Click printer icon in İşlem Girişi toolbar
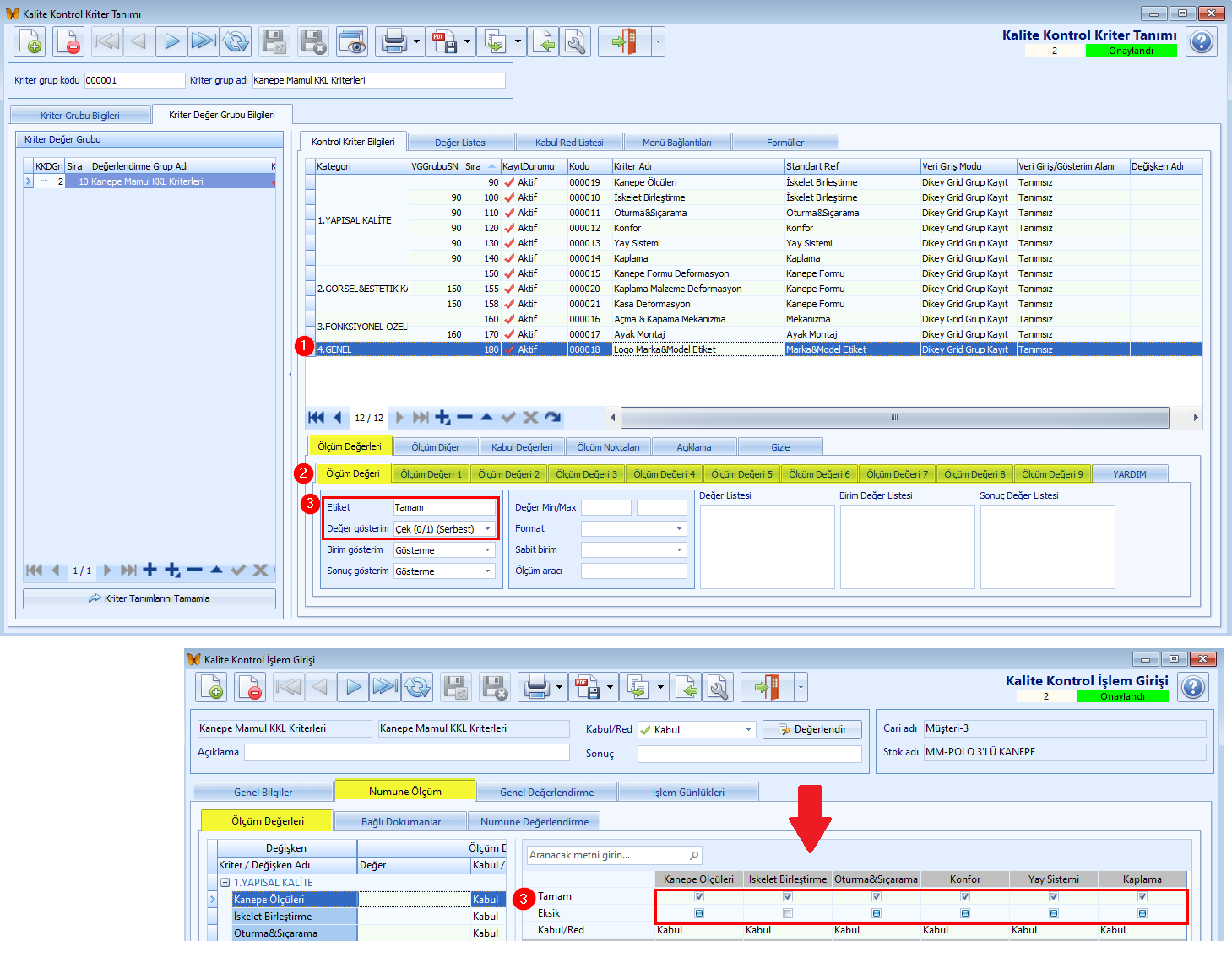The image size is (1232, 963). (x=536, y=688)
